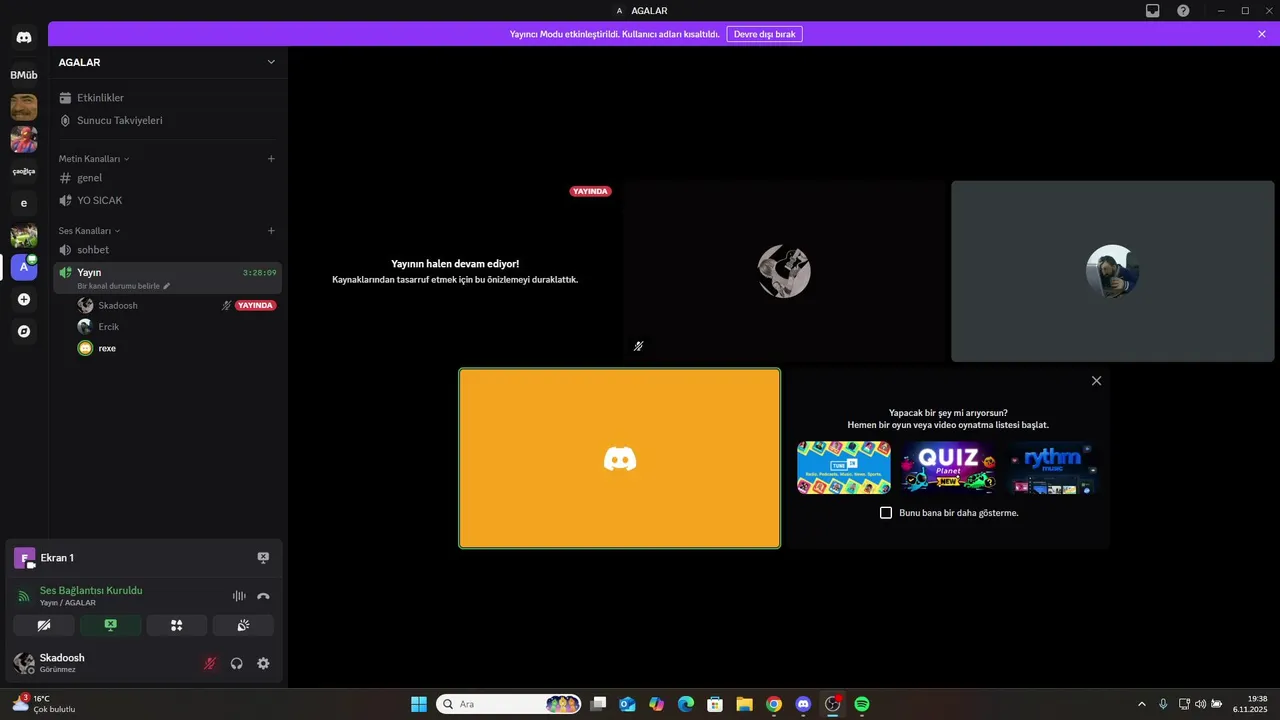Show hidden system tray icons chevron
This screenshot has height=720, width=1280.
pos(1142,704)
